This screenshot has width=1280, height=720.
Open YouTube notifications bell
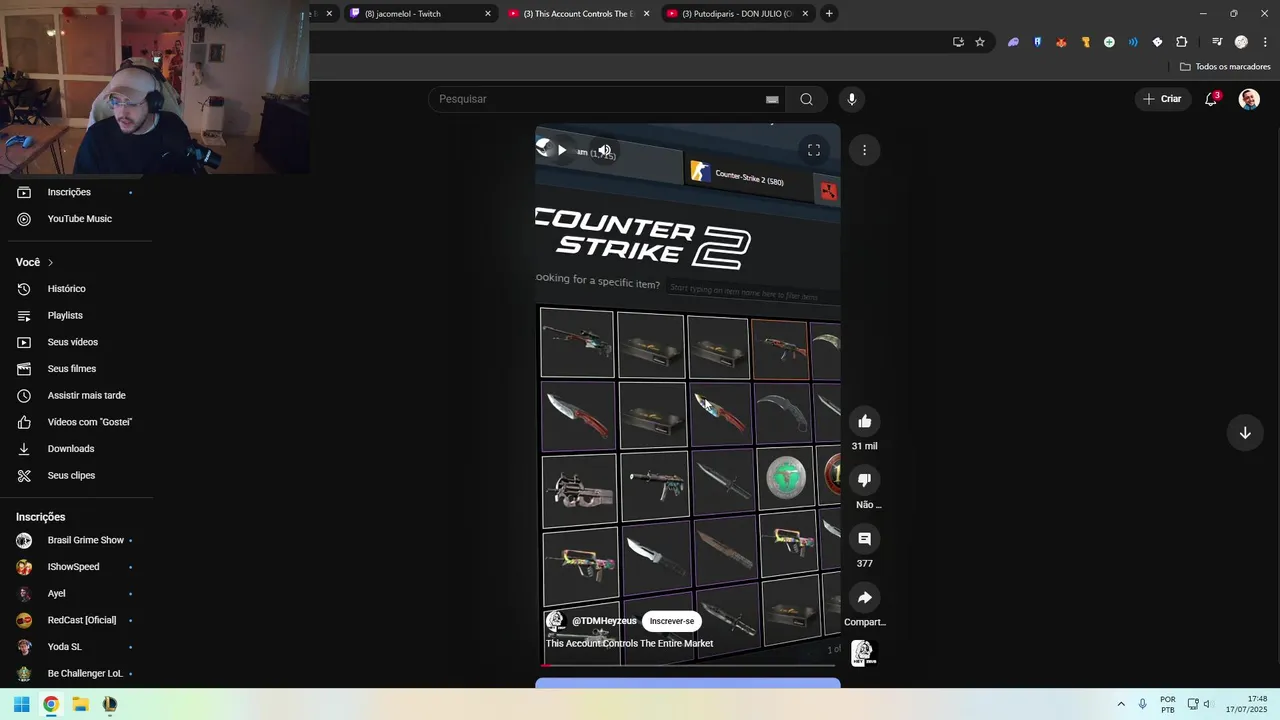[x=1211, y=99]
